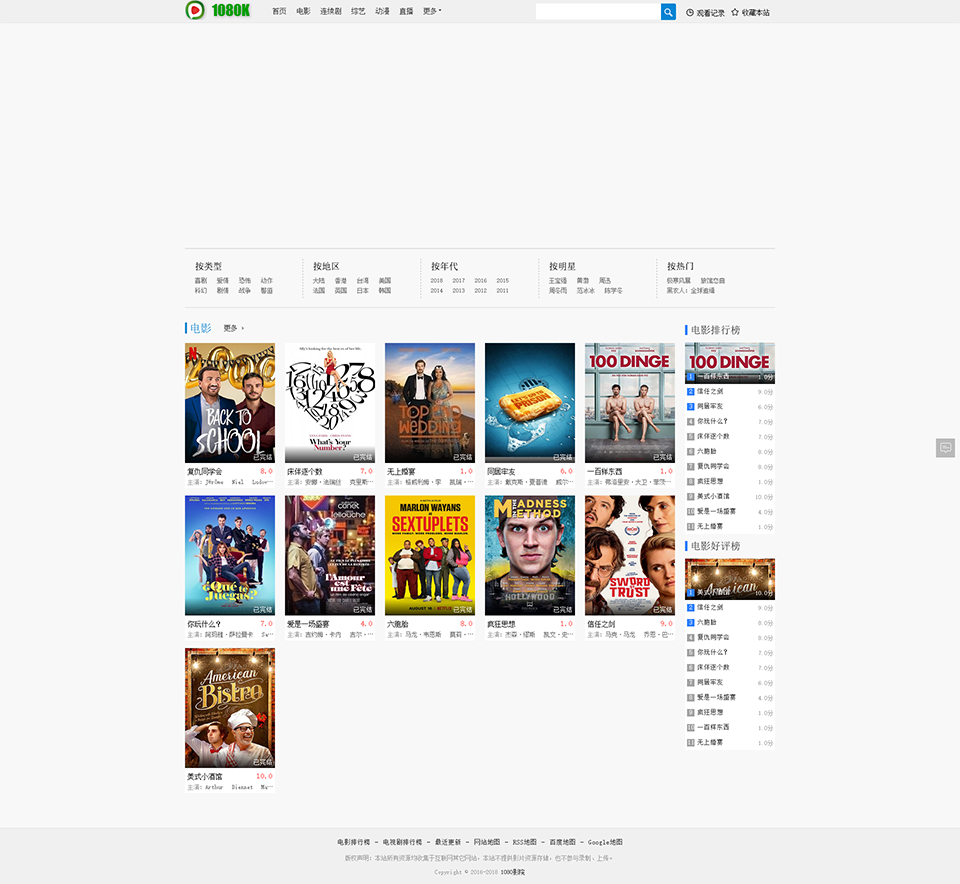Filter by year 2018
Viewport: 960px width, 884px height.
tap(437, 280)
